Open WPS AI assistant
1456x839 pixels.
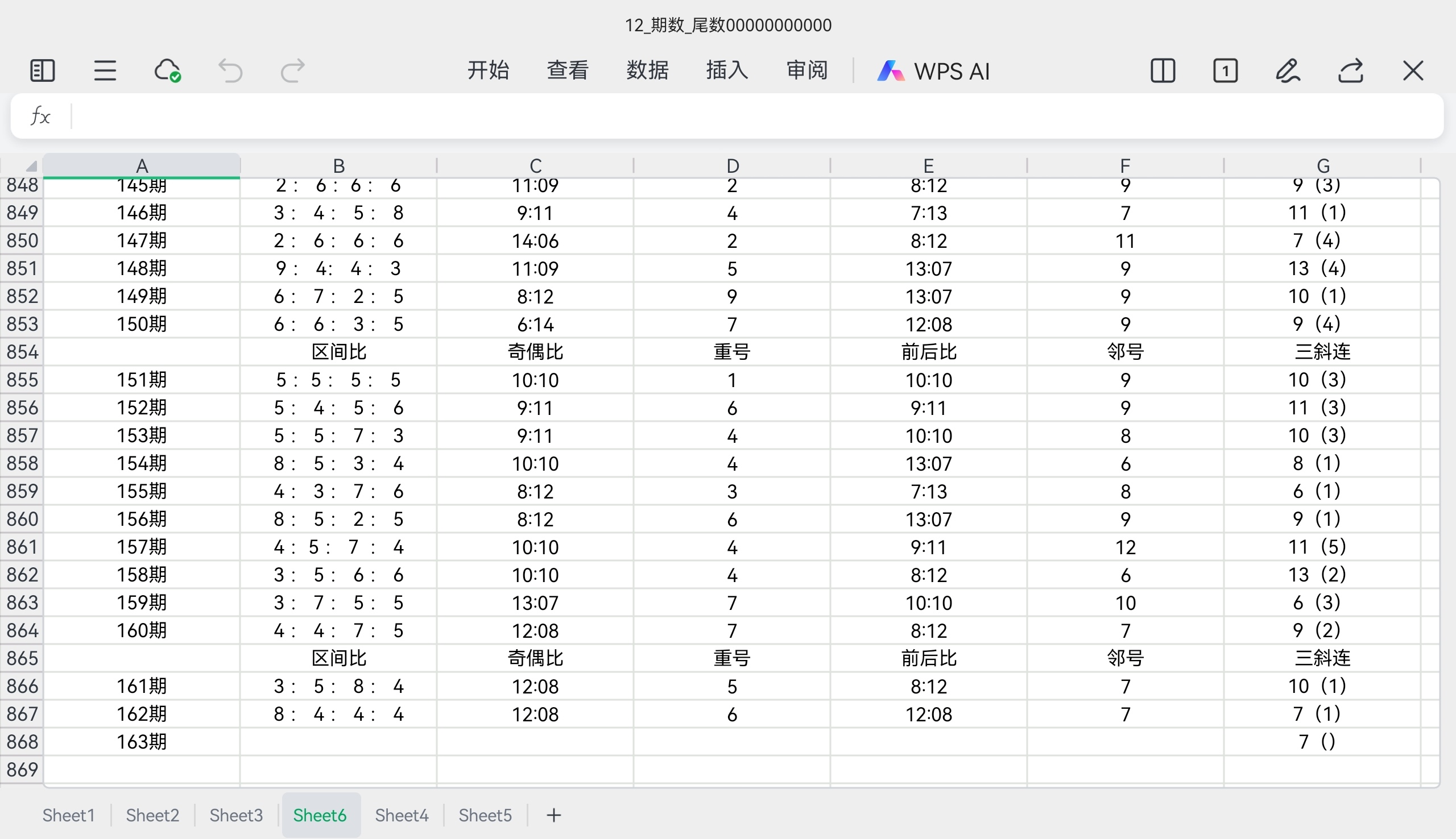[934, 71]
